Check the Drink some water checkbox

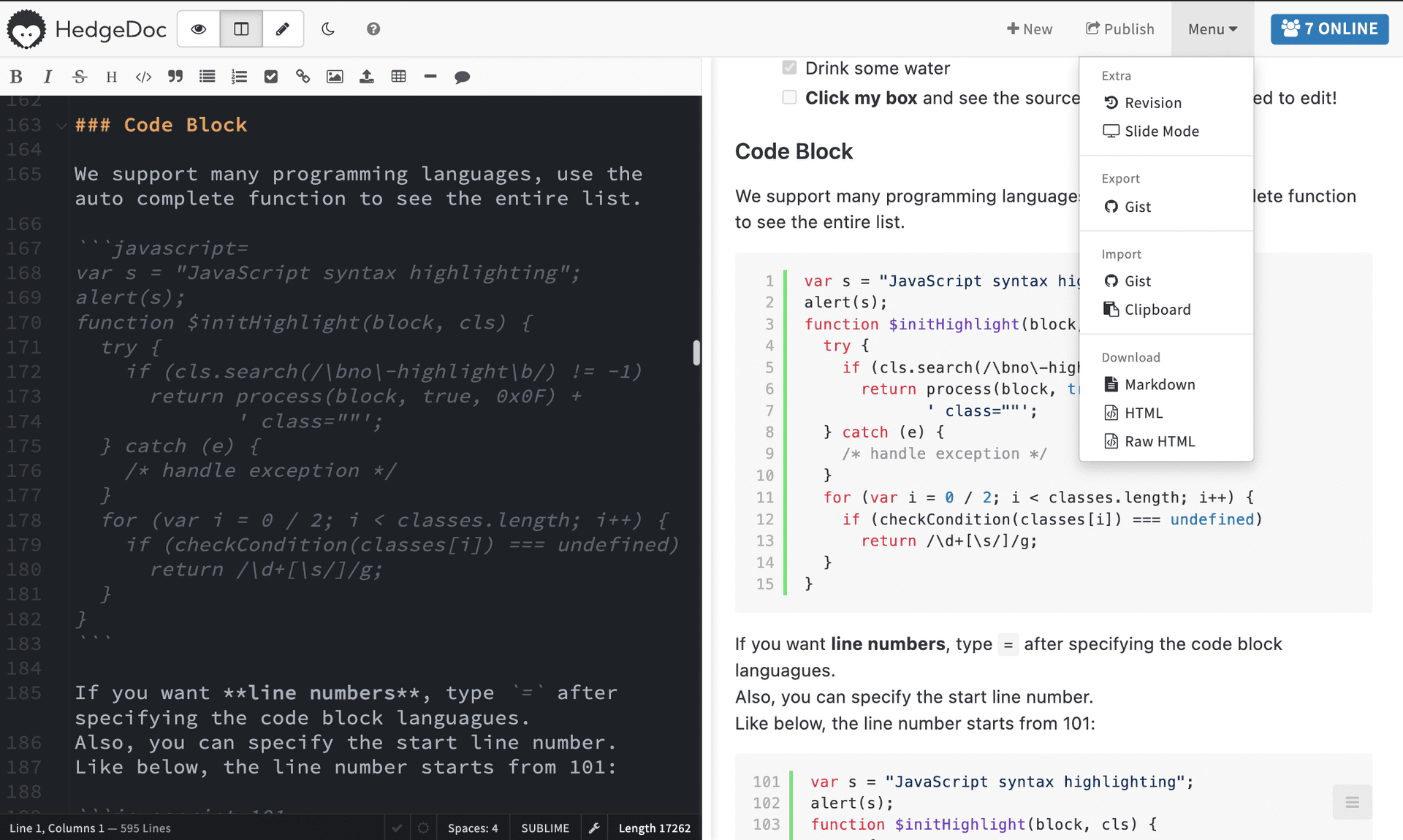(x=789, y=67)
